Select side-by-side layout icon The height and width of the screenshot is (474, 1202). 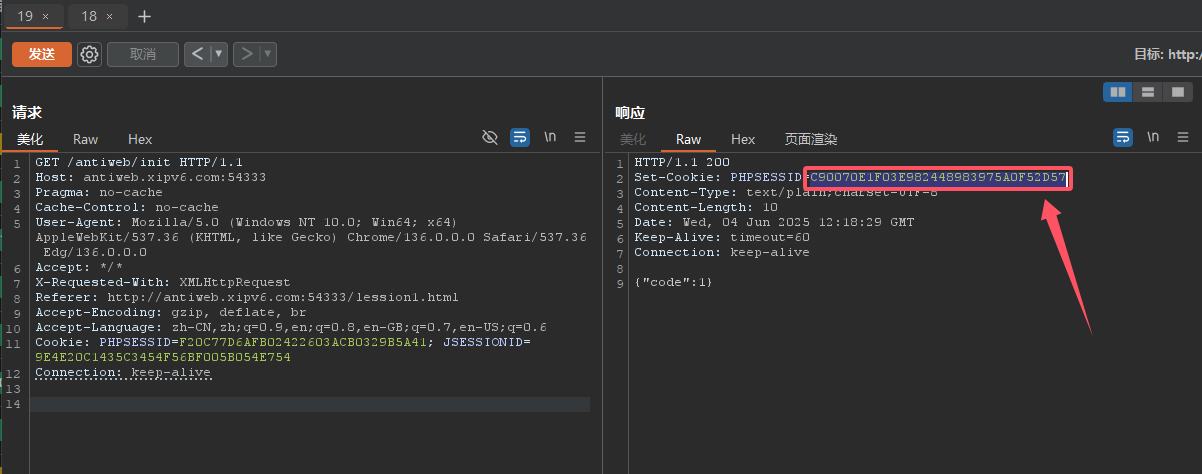[x=1118, y=92]
